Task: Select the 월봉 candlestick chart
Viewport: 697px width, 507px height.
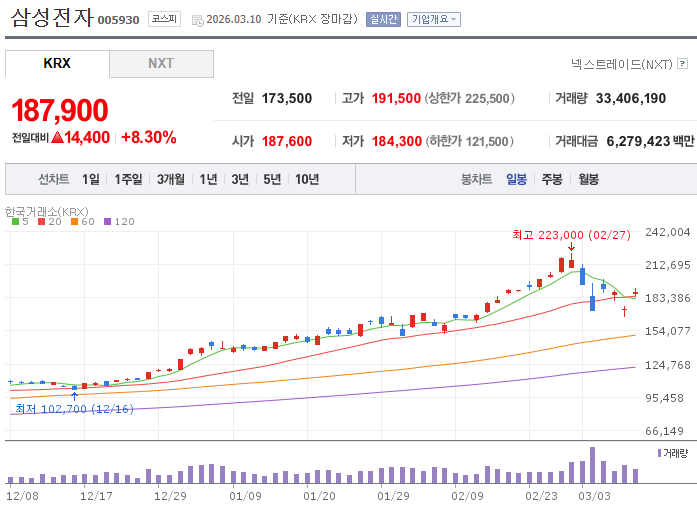Action: [589, 179]
